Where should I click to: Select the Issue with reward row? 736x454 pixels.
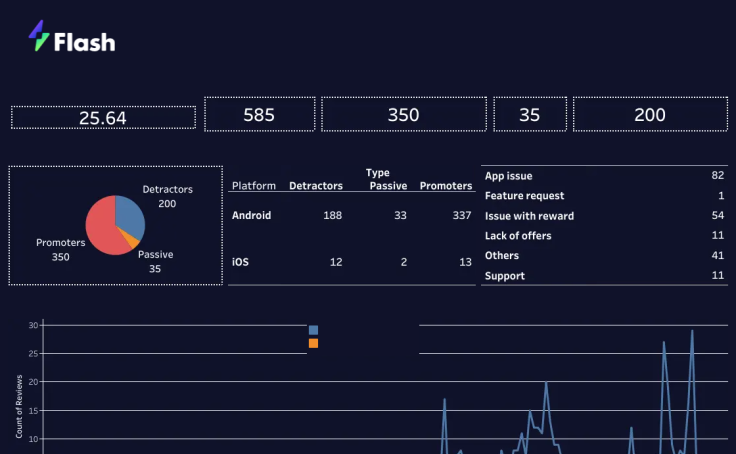pyautogui.click(x=605, y=216)
